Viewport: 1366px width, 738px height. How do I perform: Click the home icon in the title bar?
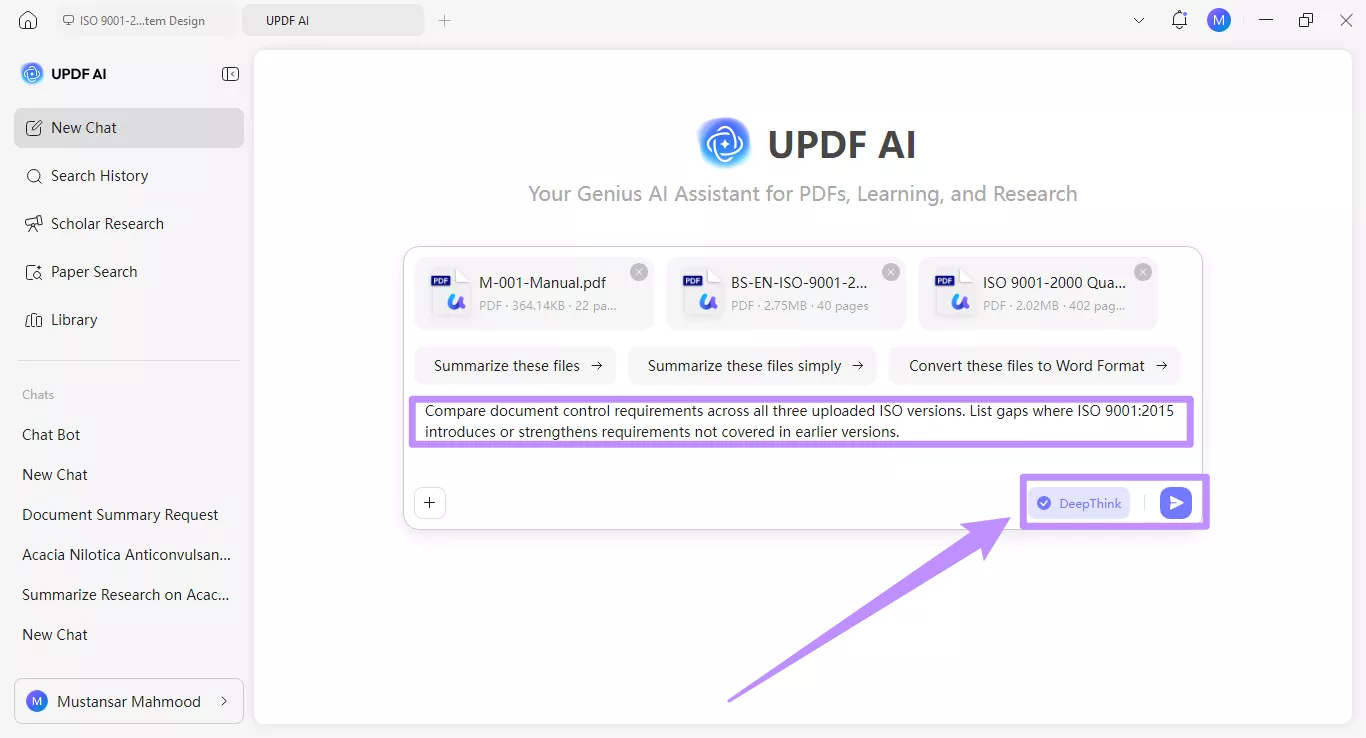point(27,20)
